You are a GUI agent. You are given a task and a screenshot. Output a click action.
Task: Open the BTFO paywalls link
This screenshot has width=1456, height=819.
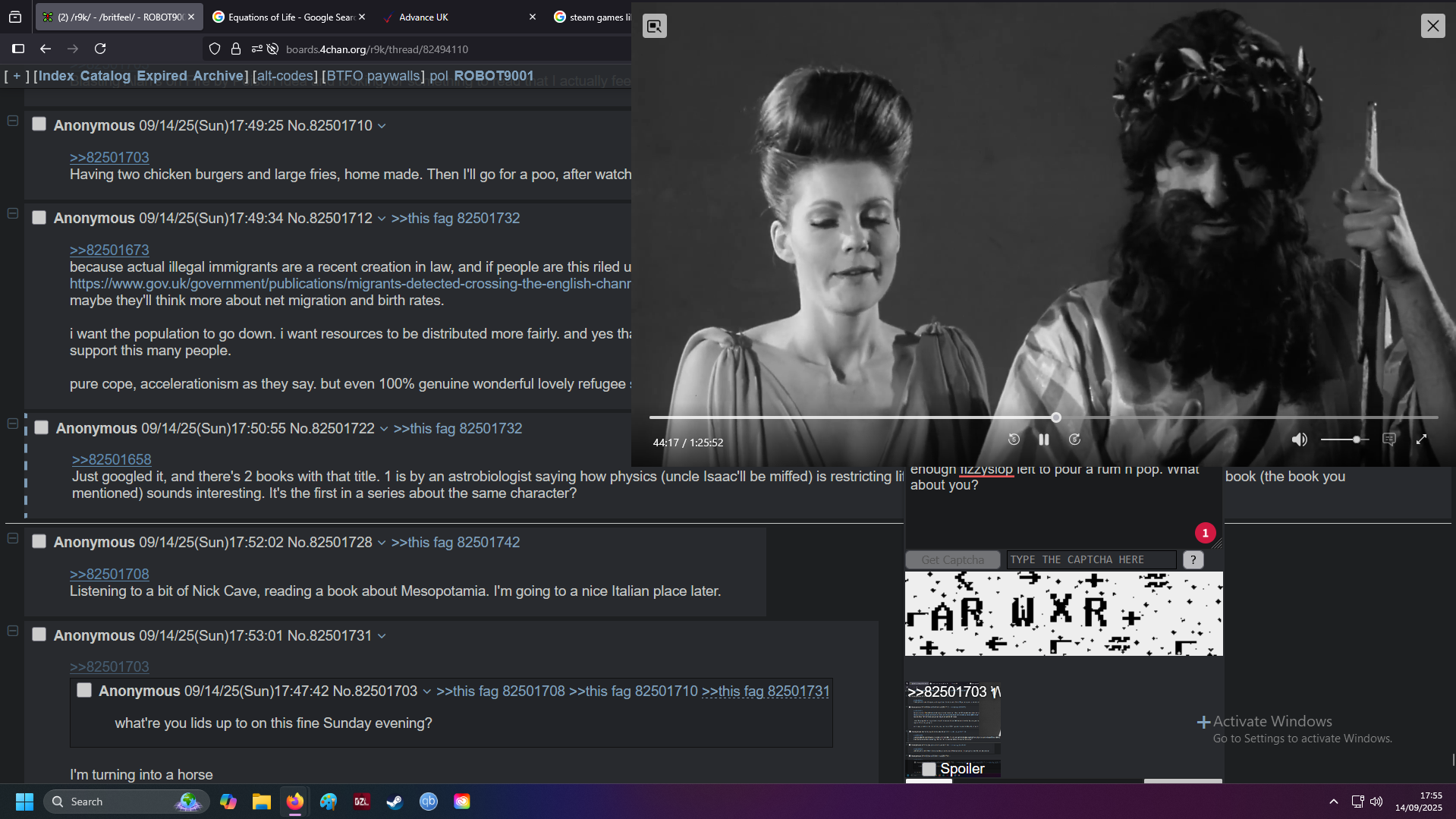(373, 76)
